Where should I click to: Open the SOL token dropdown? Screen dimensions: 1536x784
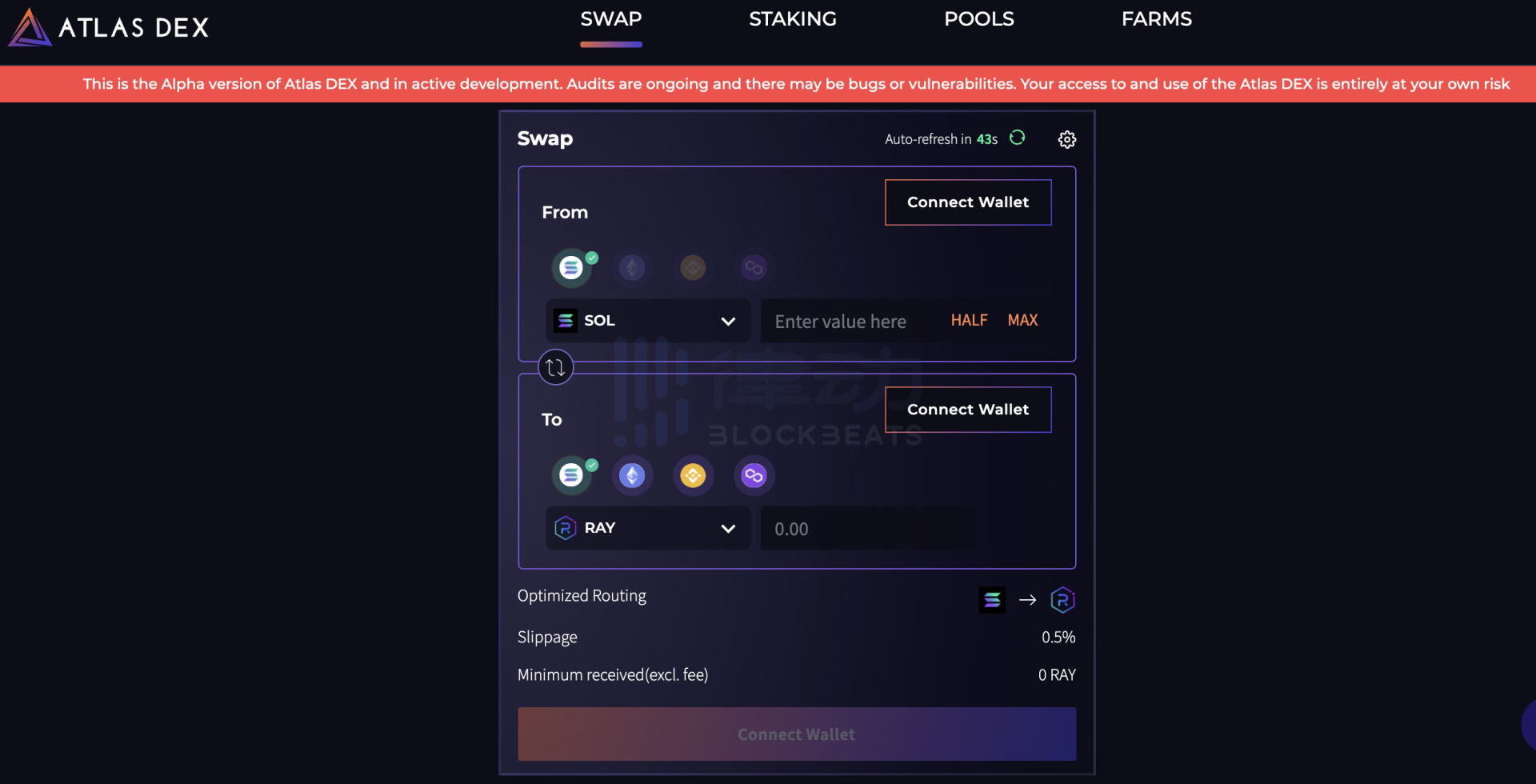pos(646,320)
